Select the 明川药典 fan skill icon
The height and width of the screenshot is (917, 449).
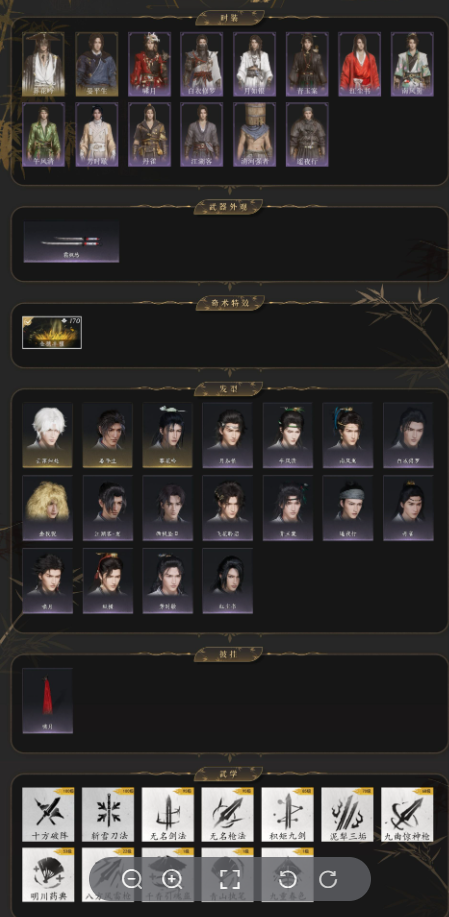(x=49, y=874)
